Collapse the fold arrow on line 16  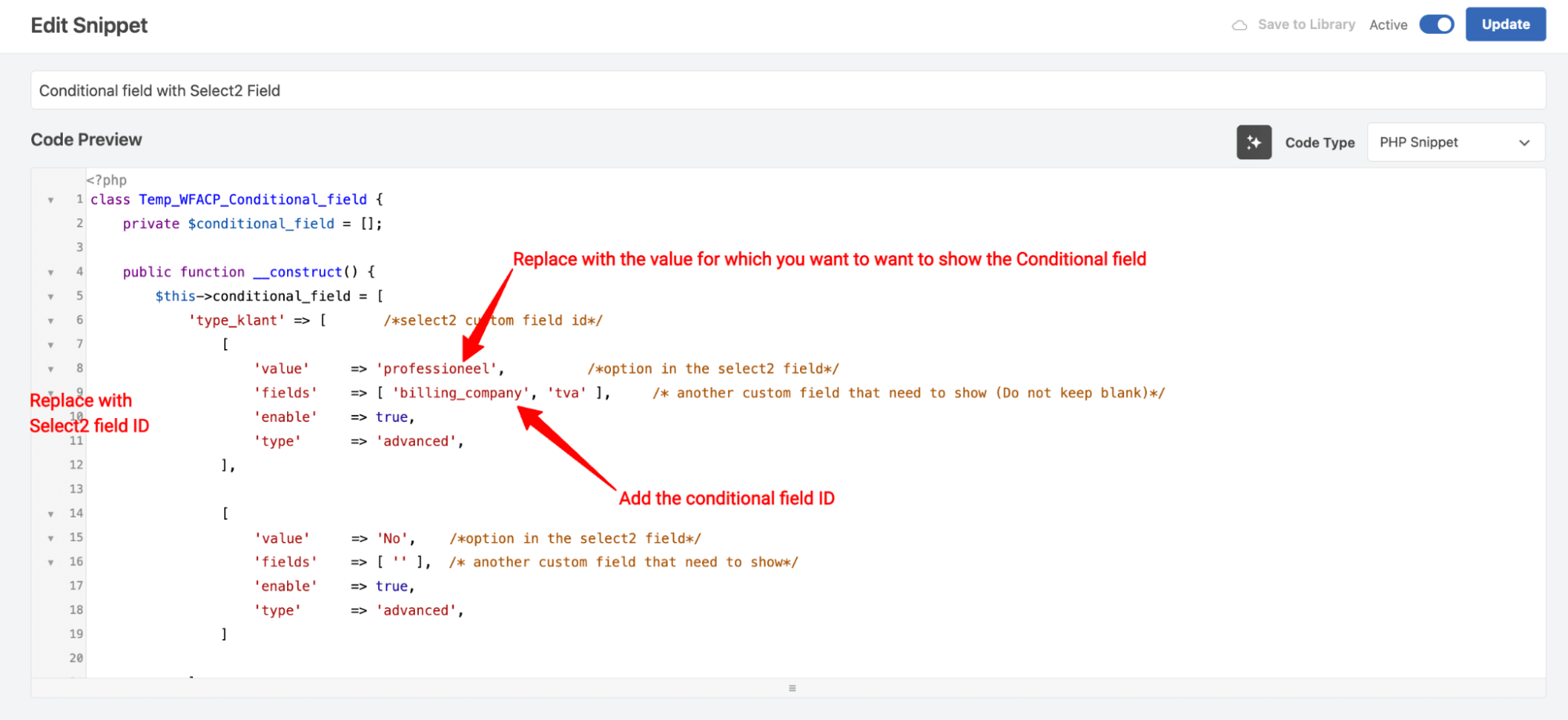click(x=50, y=562)
